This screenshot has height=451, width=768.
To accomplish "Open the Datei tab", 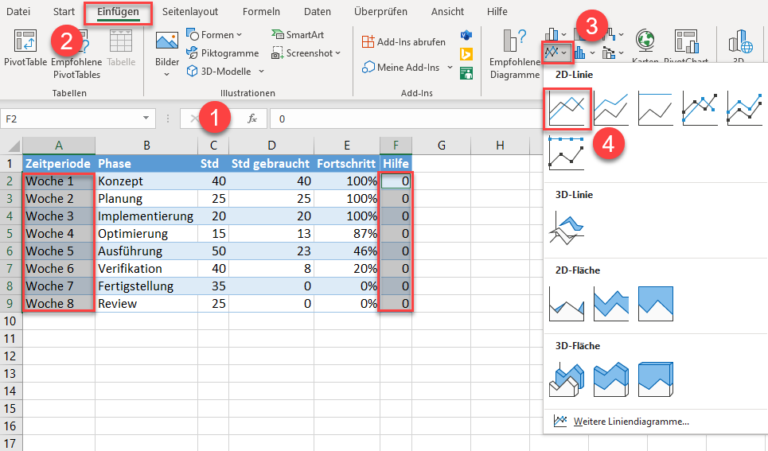I will click(x=18, y=11).
